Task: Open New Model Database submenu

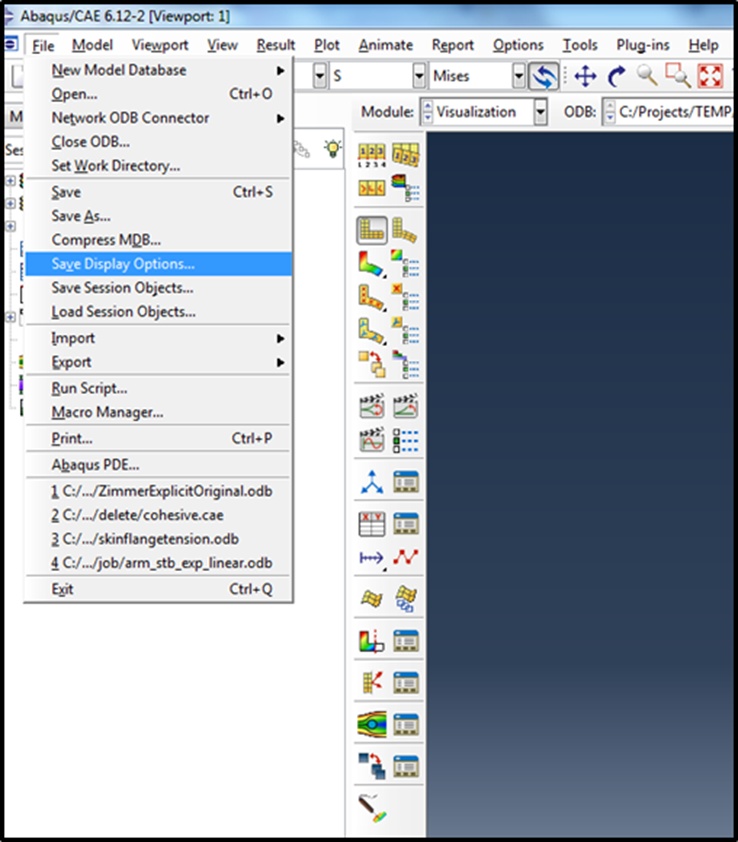Action: click(x=159, y=70)
